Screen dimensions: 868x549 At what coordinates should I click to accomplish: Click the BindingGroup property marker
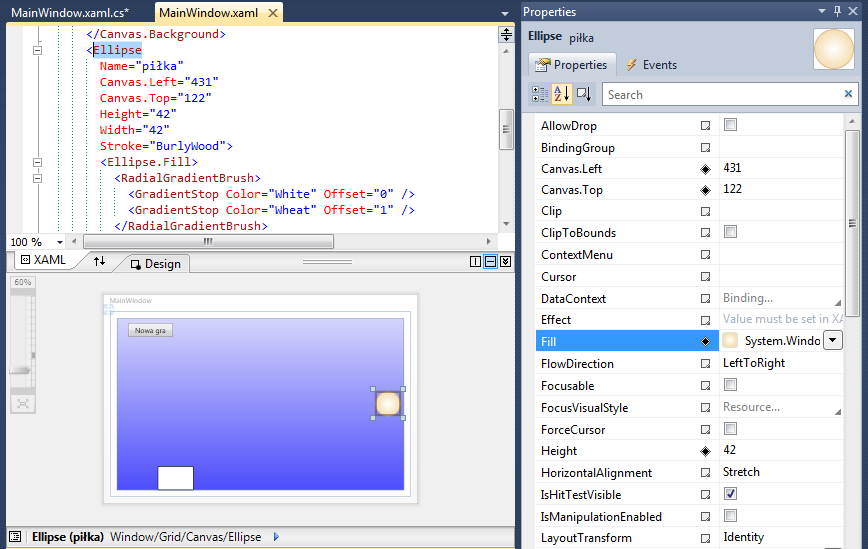pyautogui.click(x=705, y=148)
